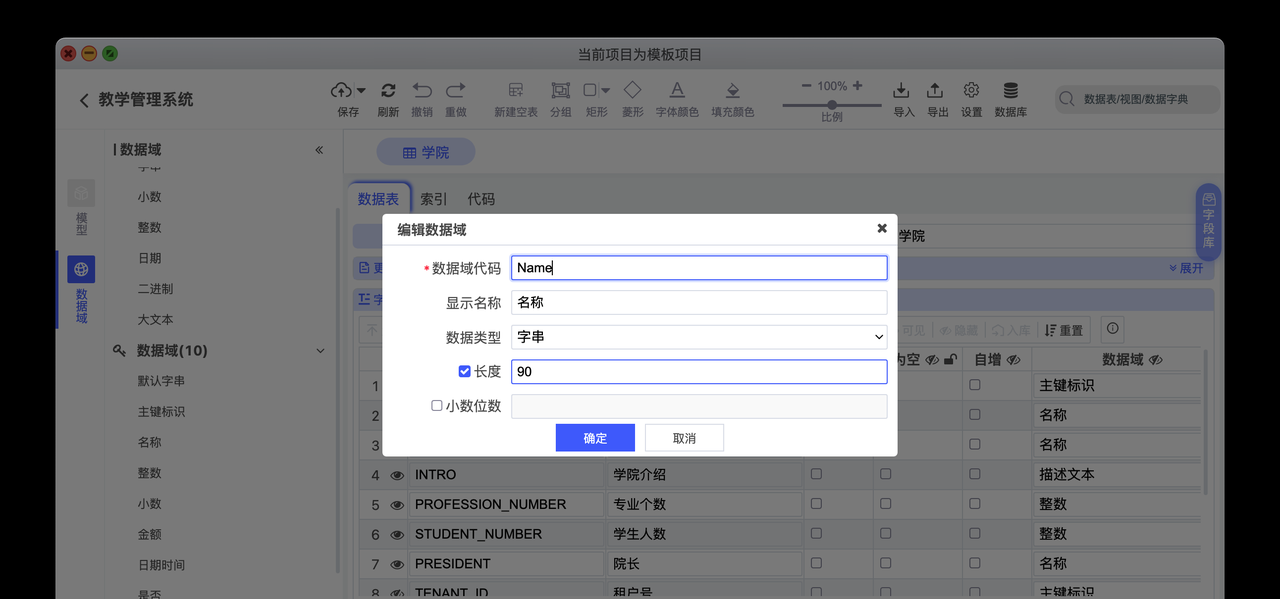1280x599 pixels.
Task: Collapse the 数据域(10) tree section
Action: coord(320,351)
